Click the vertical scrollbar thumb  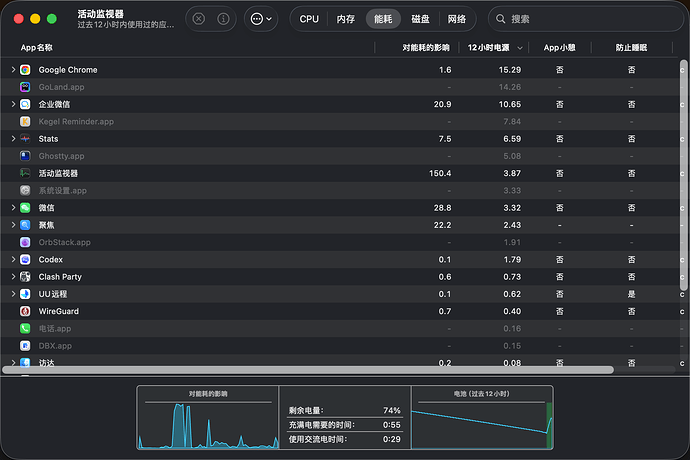683,175
